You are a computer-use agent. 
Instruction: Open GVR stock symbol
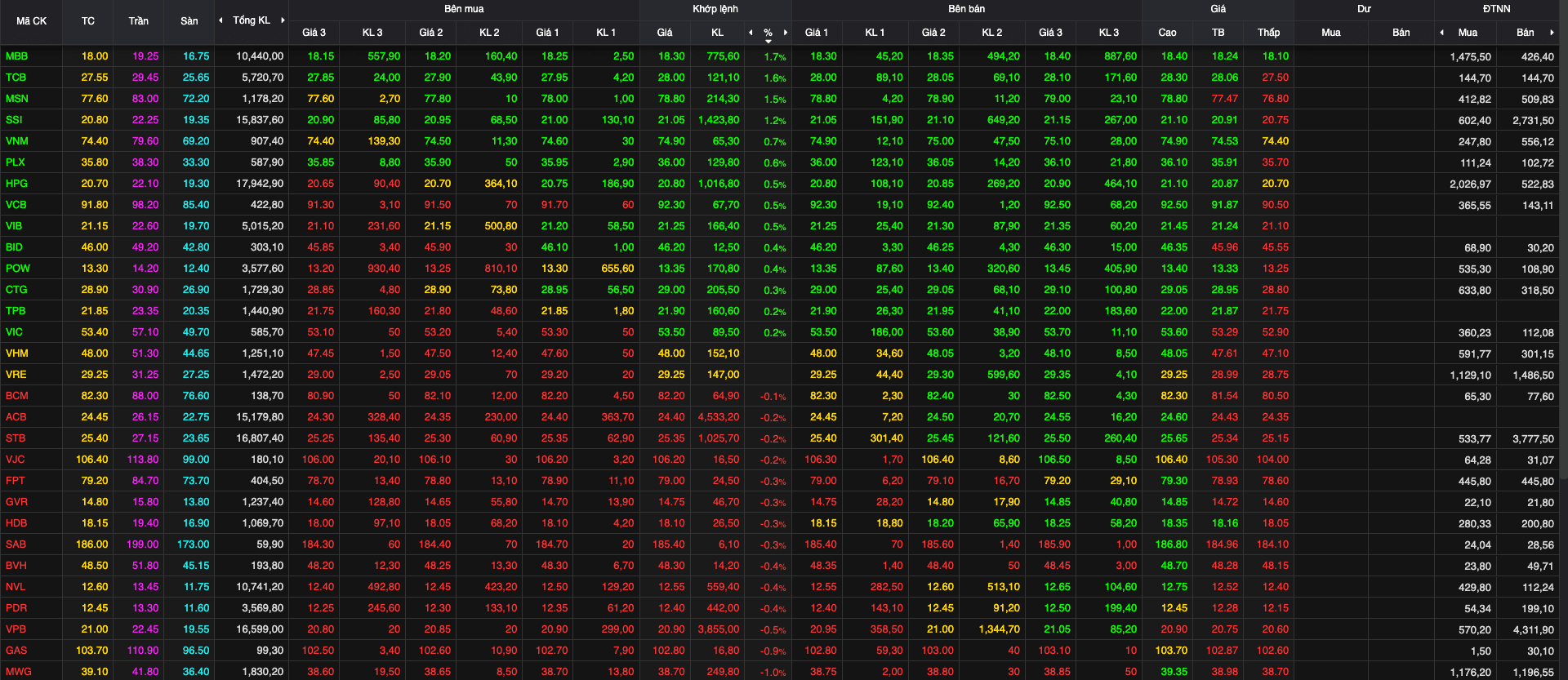pos(16,502)
